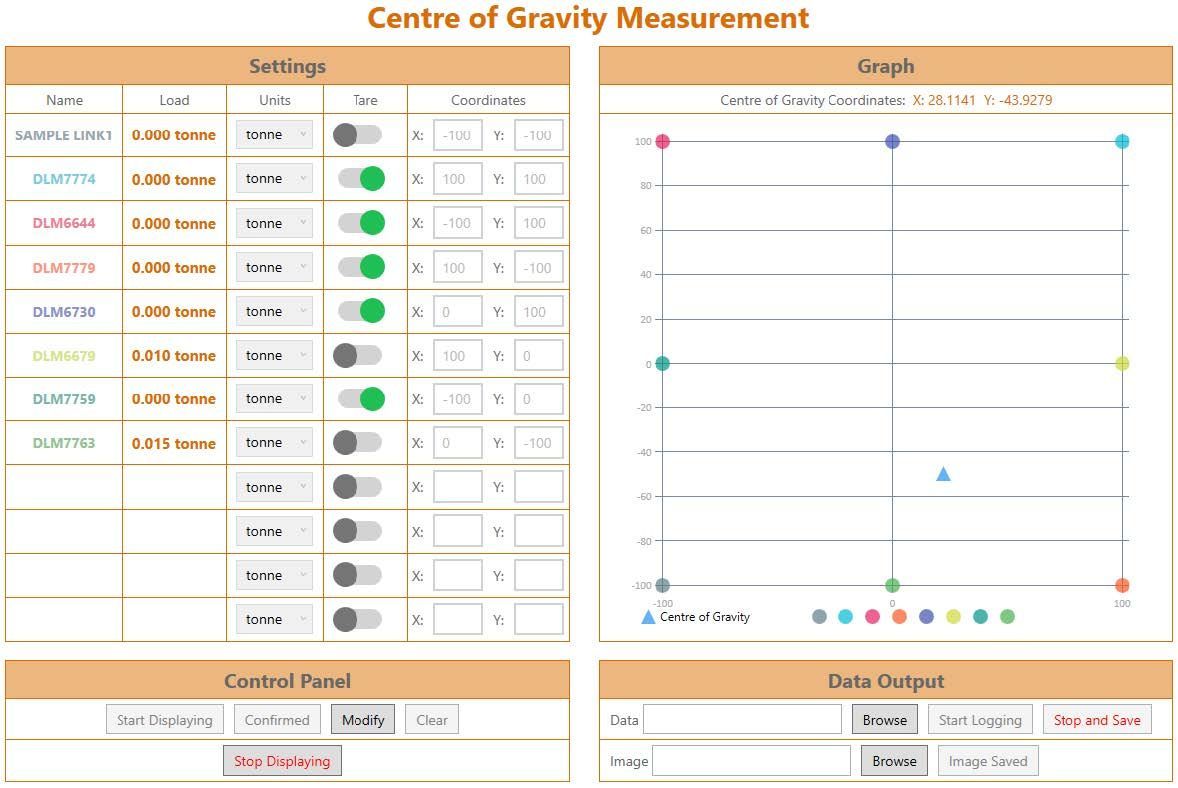Screen dimensions: 1178x788
Task: Open the Units dropdown for SAMPLE LINK1
Action: (274, 134)
